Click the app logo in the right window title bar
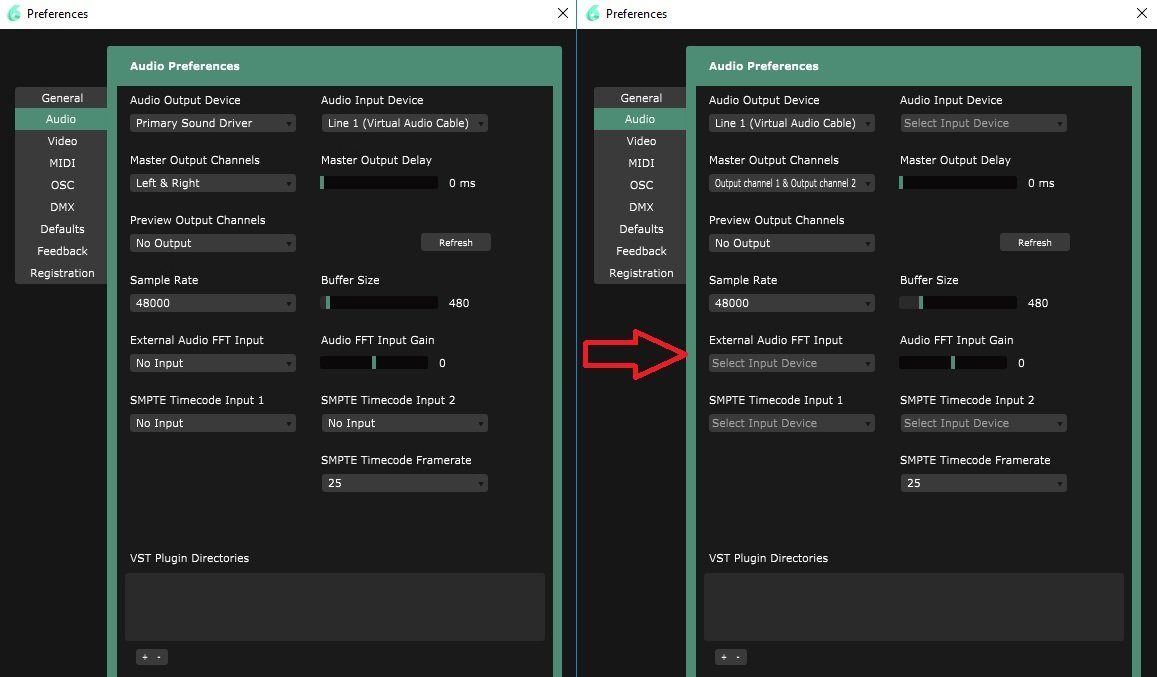The height and width of the screenshot is (677, 1157). (x=593, y=14)
